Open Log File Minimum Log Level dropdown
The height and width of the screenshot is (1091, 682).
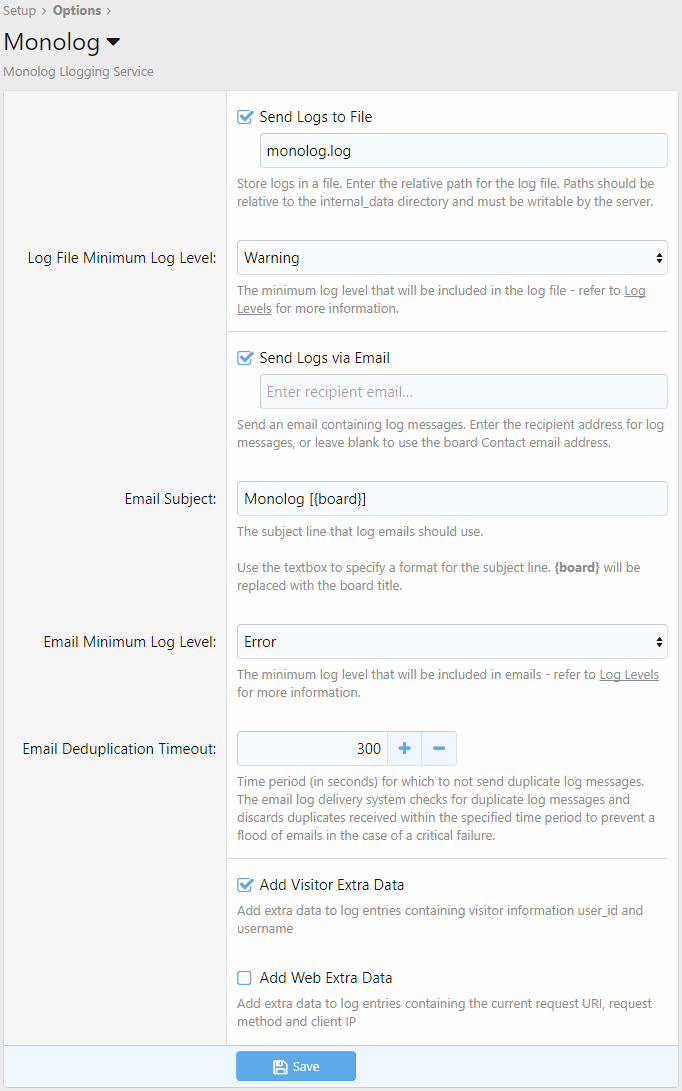pyautogui.click(x=452, y=258)
